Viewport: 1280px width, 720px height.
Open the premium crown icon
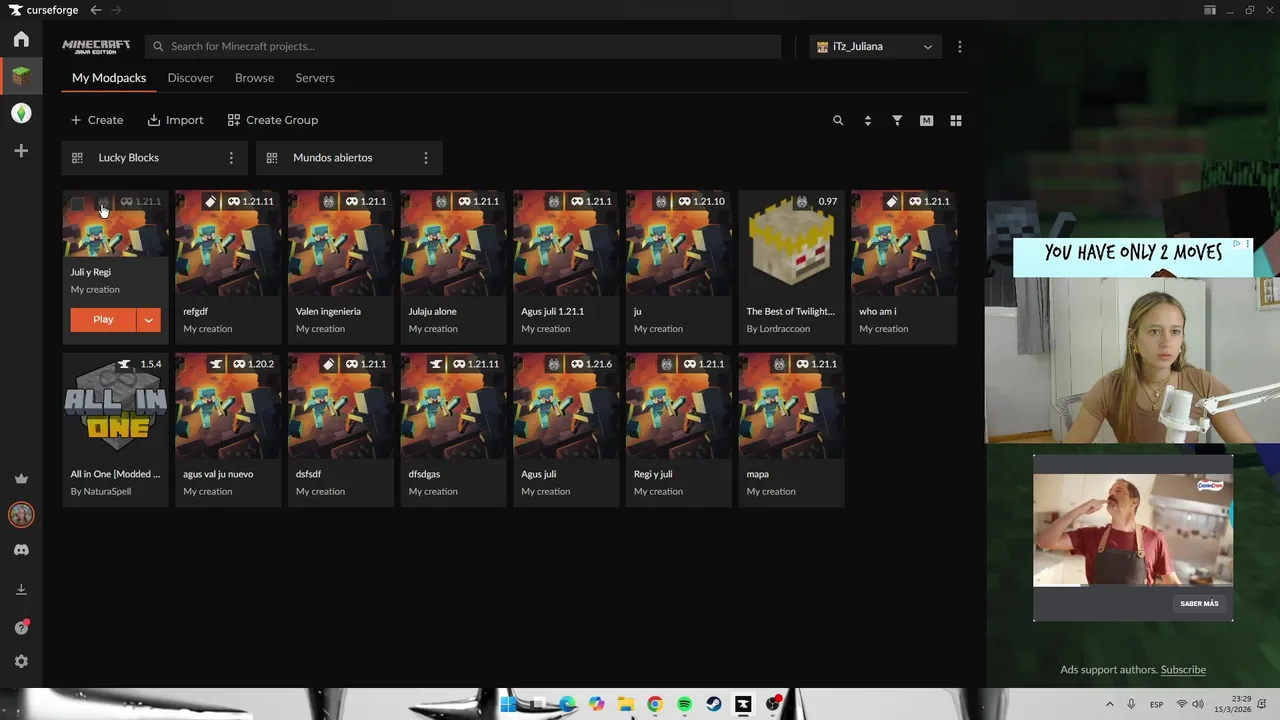click(21, 479)
